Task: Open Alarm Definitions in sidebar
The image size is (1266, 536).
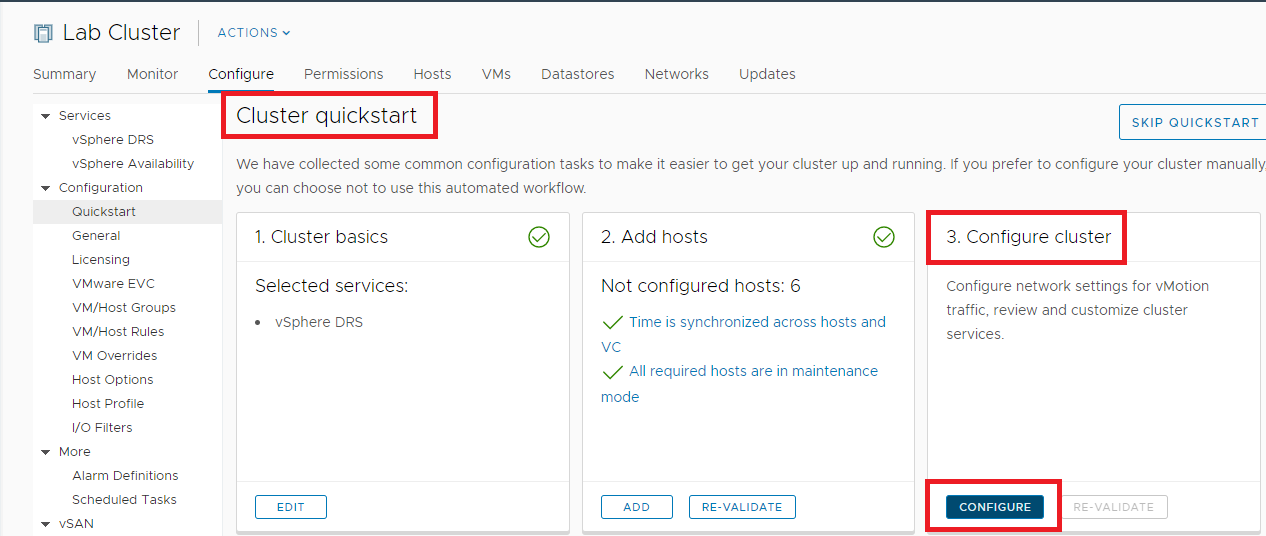Action: pyautogui.click(x=125, y=476)
